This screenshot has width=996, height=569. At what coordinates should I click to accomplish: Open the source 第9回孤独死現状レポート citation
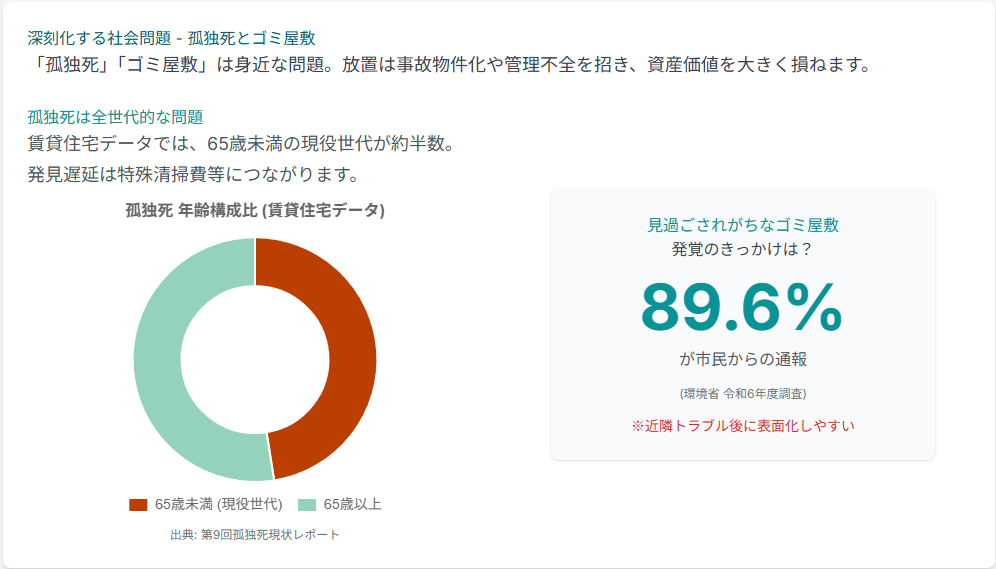tap(255, 535)
